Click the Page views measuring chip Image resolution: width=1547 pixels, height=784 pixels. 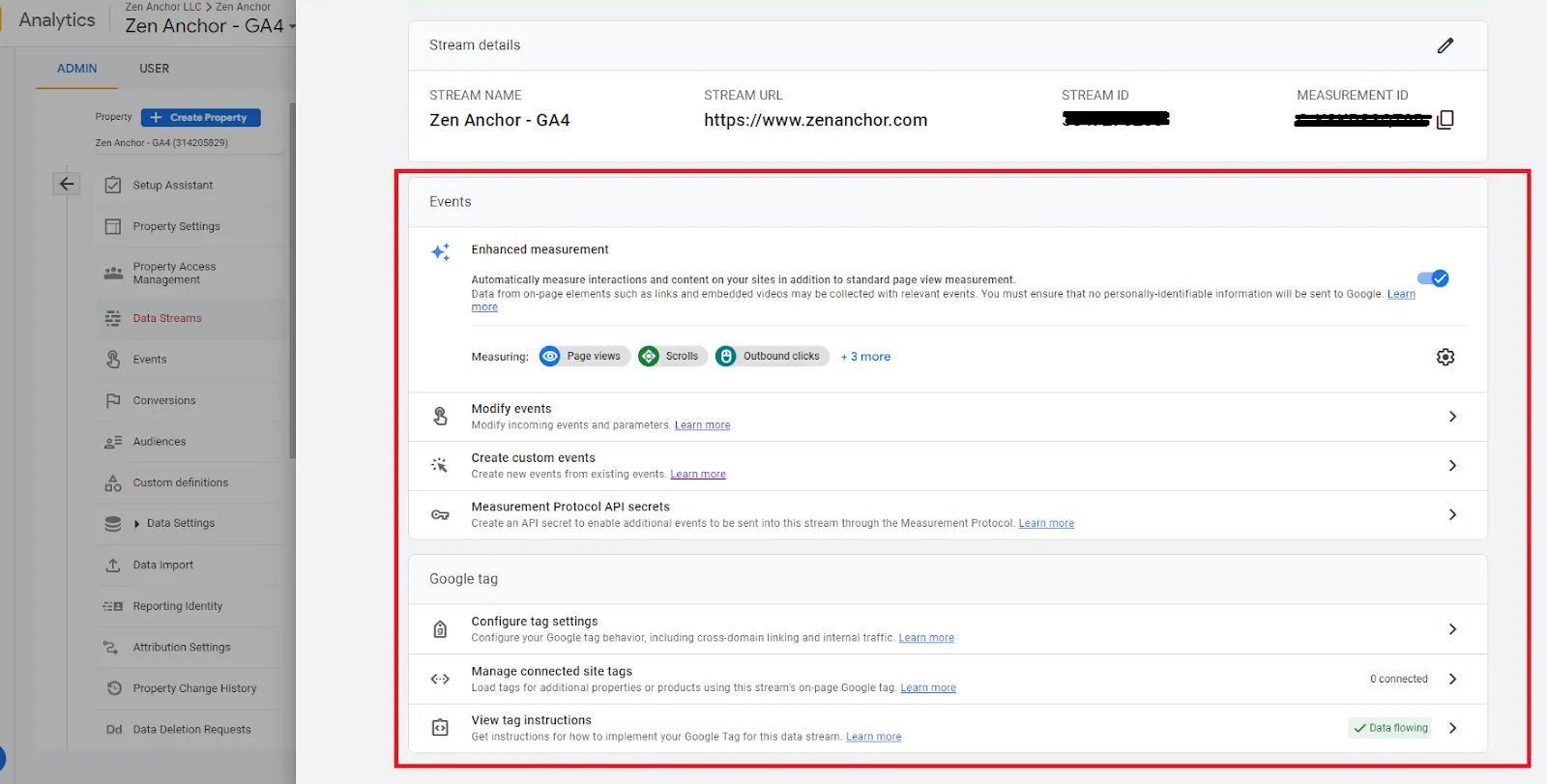(x=585, y=357)
